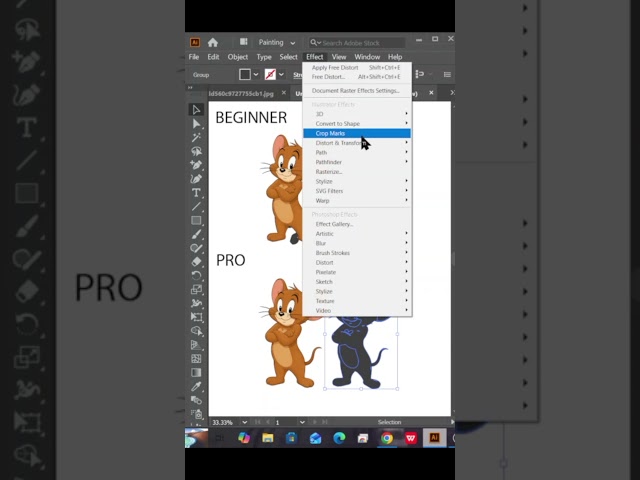This screenshot has height=480, width=640.
Task: Click the fill color swatch
Action: pyautogui.click(x=245, y=74)
